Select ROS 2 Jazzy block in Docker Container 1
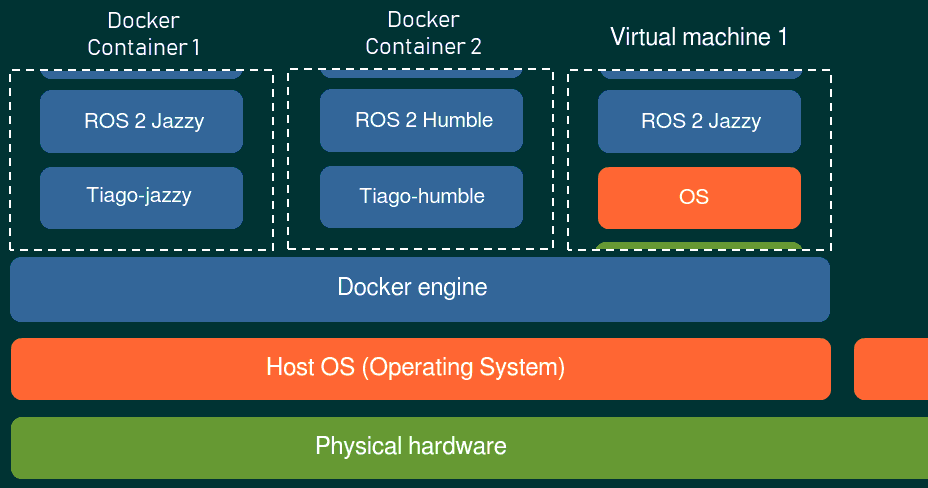Image resolution: width=928 pixels, height=488 pixels. click(142, 121)
